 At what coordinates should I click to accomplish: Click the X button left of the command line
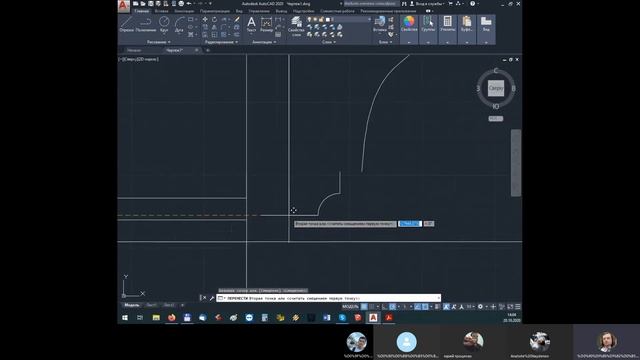204,298
